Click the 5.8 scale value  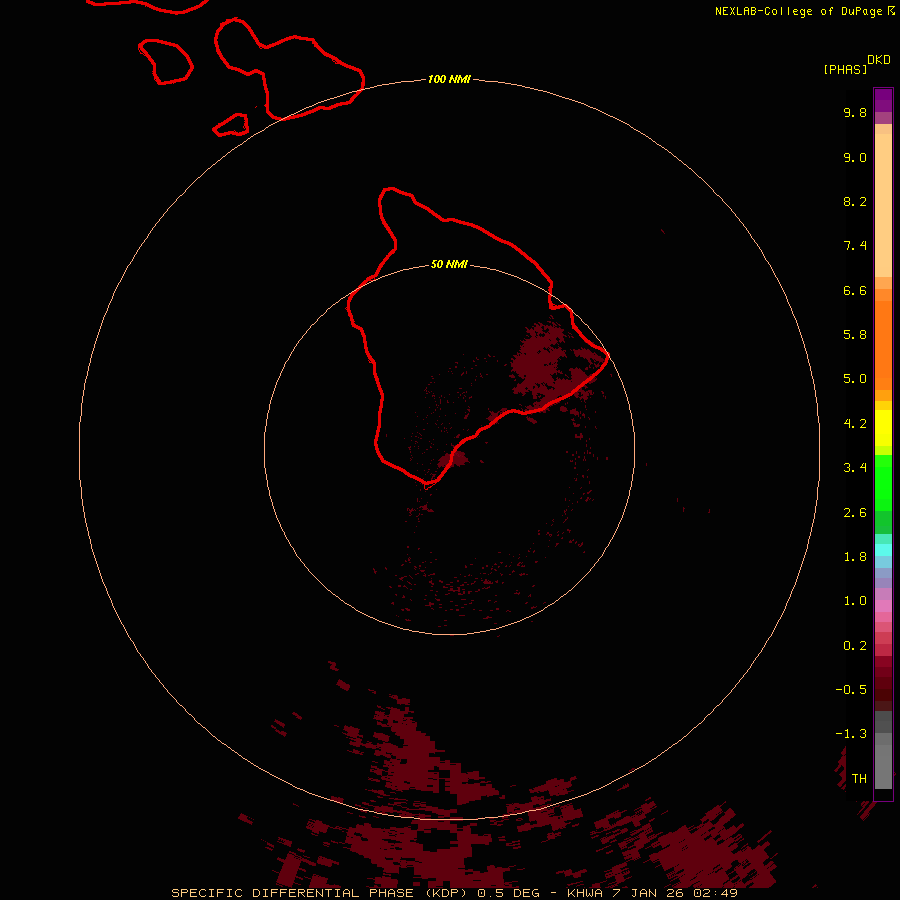(855, 335)
